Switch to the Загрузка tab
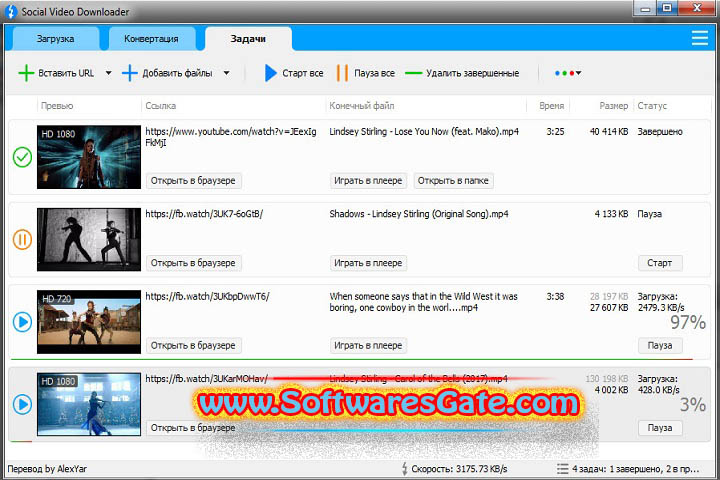The height and width of the screenshot is (480, 720). (56, 39)
